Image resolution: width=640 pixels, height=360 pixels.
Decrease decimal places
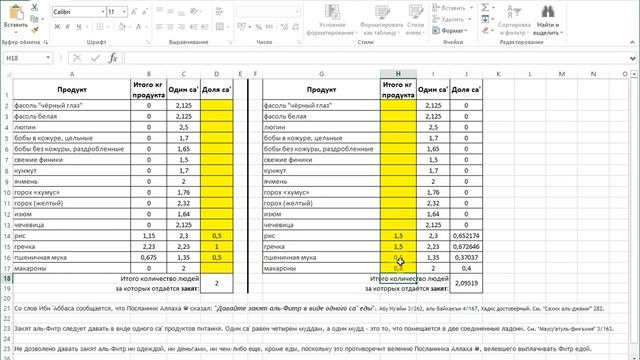tap(295, 27)
